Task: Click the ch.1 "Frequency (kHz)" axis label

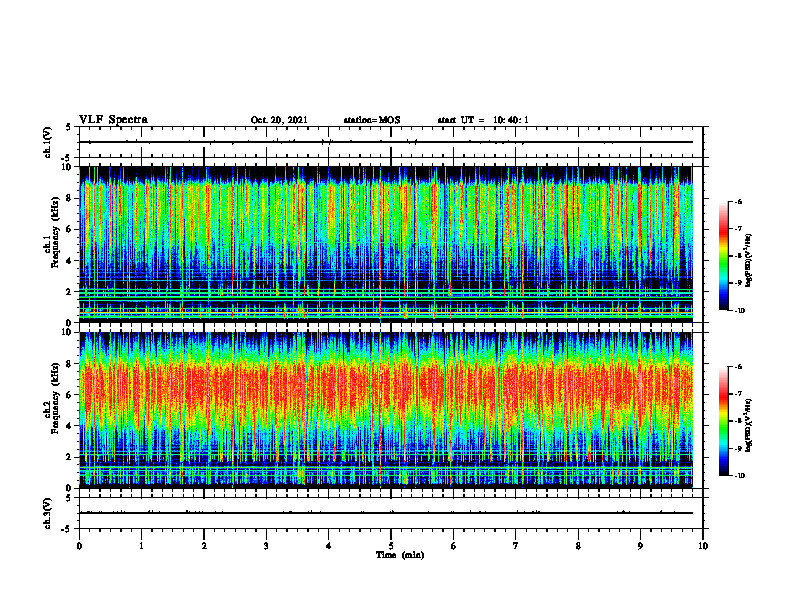Action: (55, 233)
